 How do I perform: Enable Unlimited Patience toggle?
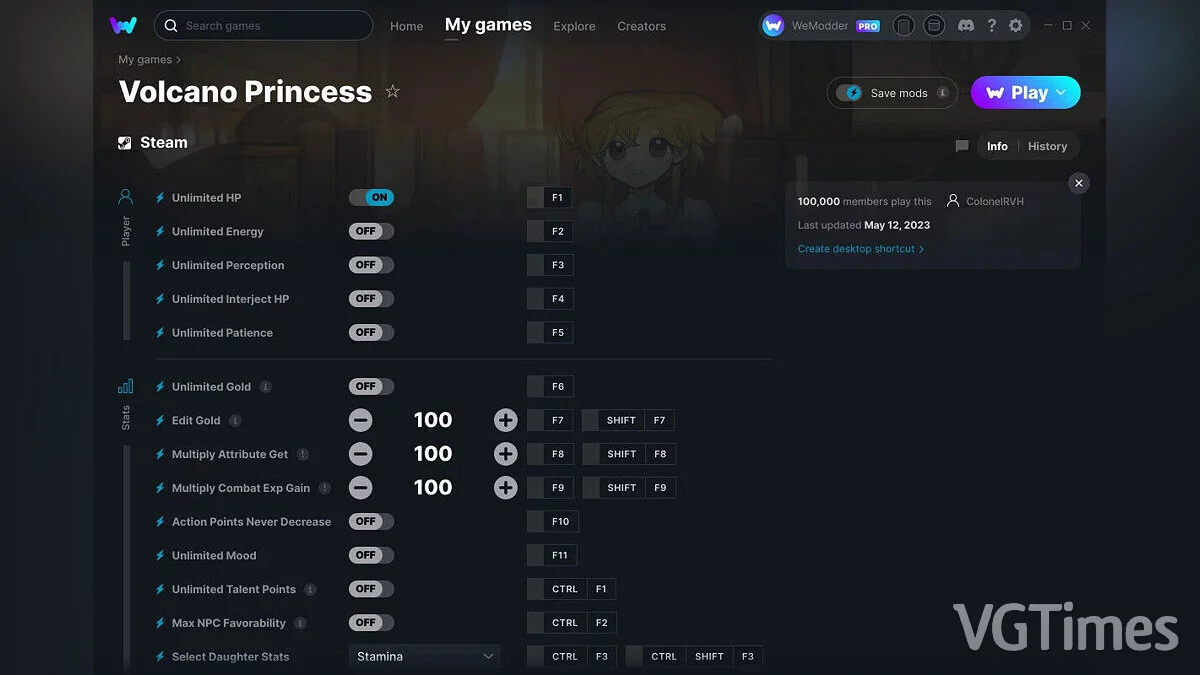(x=371, y=332)
